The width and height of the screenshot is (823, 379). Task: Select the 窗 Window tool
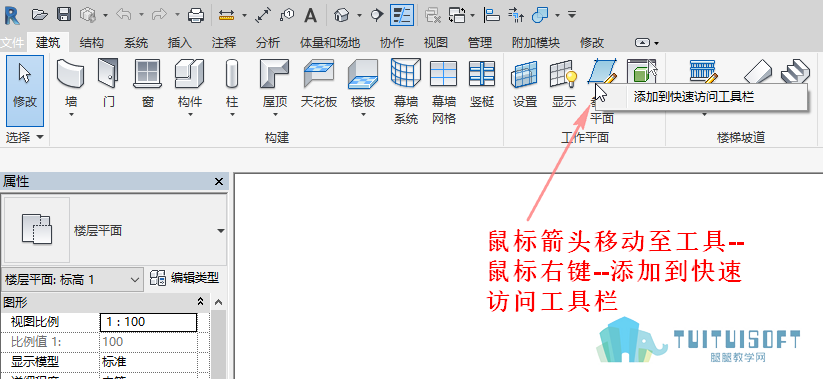pyautogui.click(x=147, y=84)
